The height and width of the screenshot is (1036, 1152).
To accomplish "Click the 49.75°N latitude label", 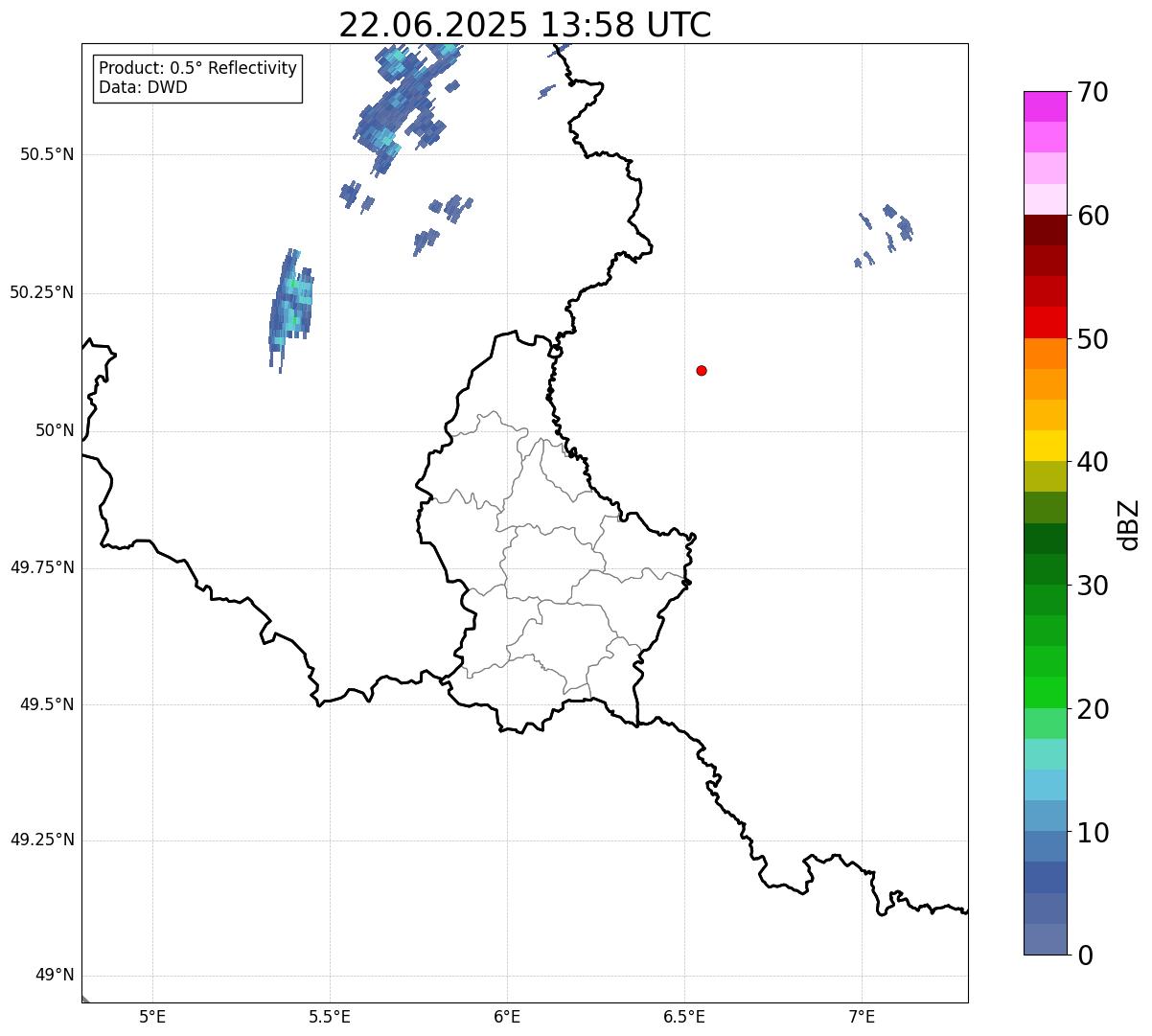I will click(42, 567).
